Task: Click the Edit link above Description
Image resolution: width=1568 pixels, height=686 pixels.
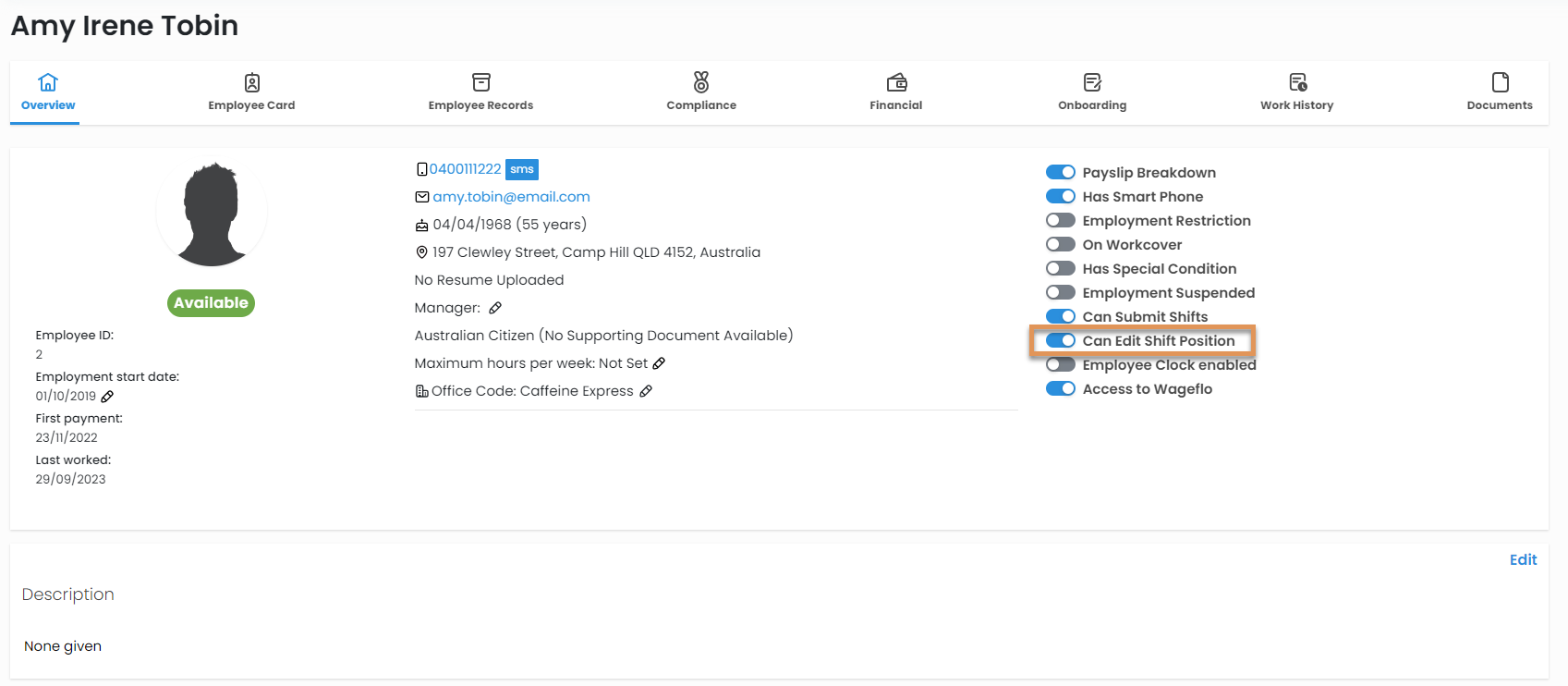Action: (1523, 560)
